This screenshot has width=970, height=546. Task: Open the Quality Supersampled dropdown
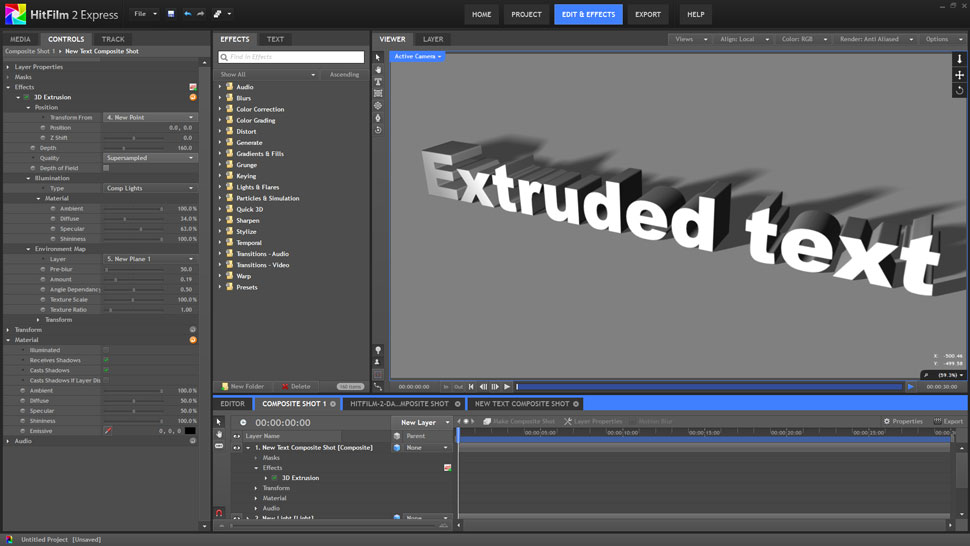point(150,158)
